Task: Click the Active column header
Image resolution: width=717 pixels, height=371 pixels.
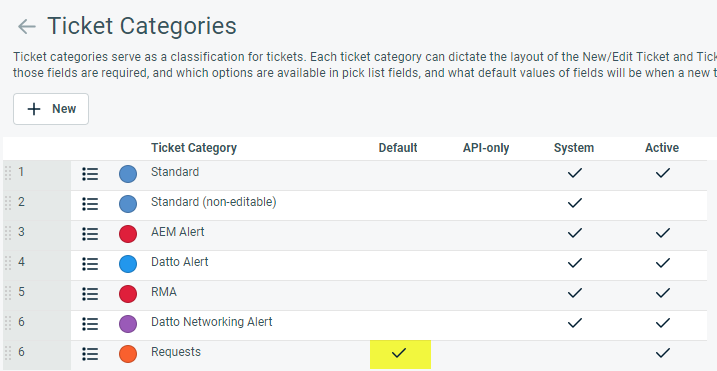Action: tap(662, 148)
